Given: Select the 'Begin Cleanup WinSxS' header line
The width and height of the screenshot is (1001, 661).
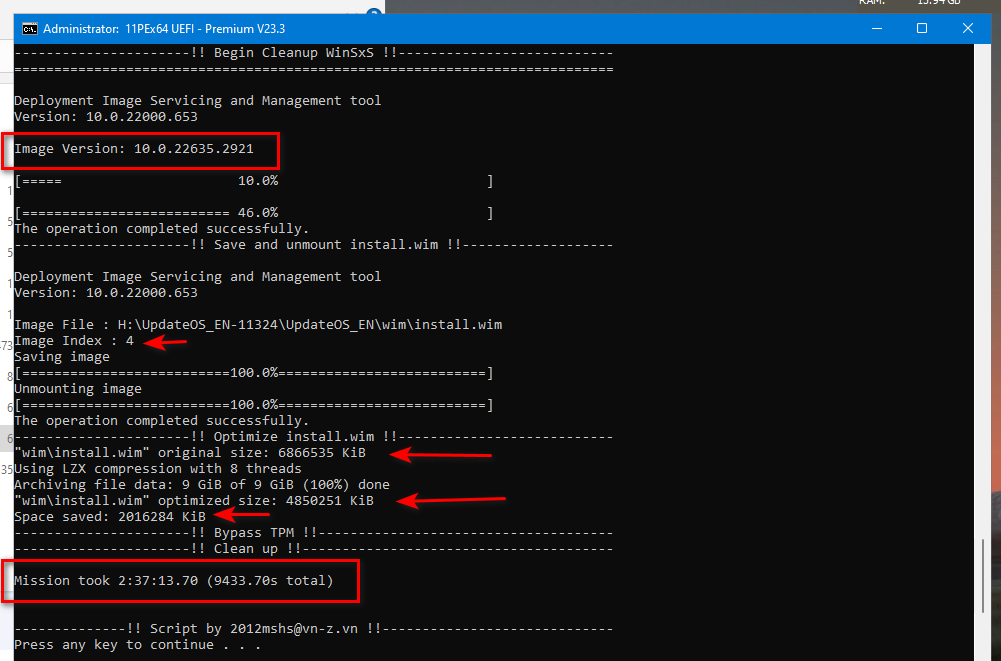Looking at the screenshot, I should (313, 53).
